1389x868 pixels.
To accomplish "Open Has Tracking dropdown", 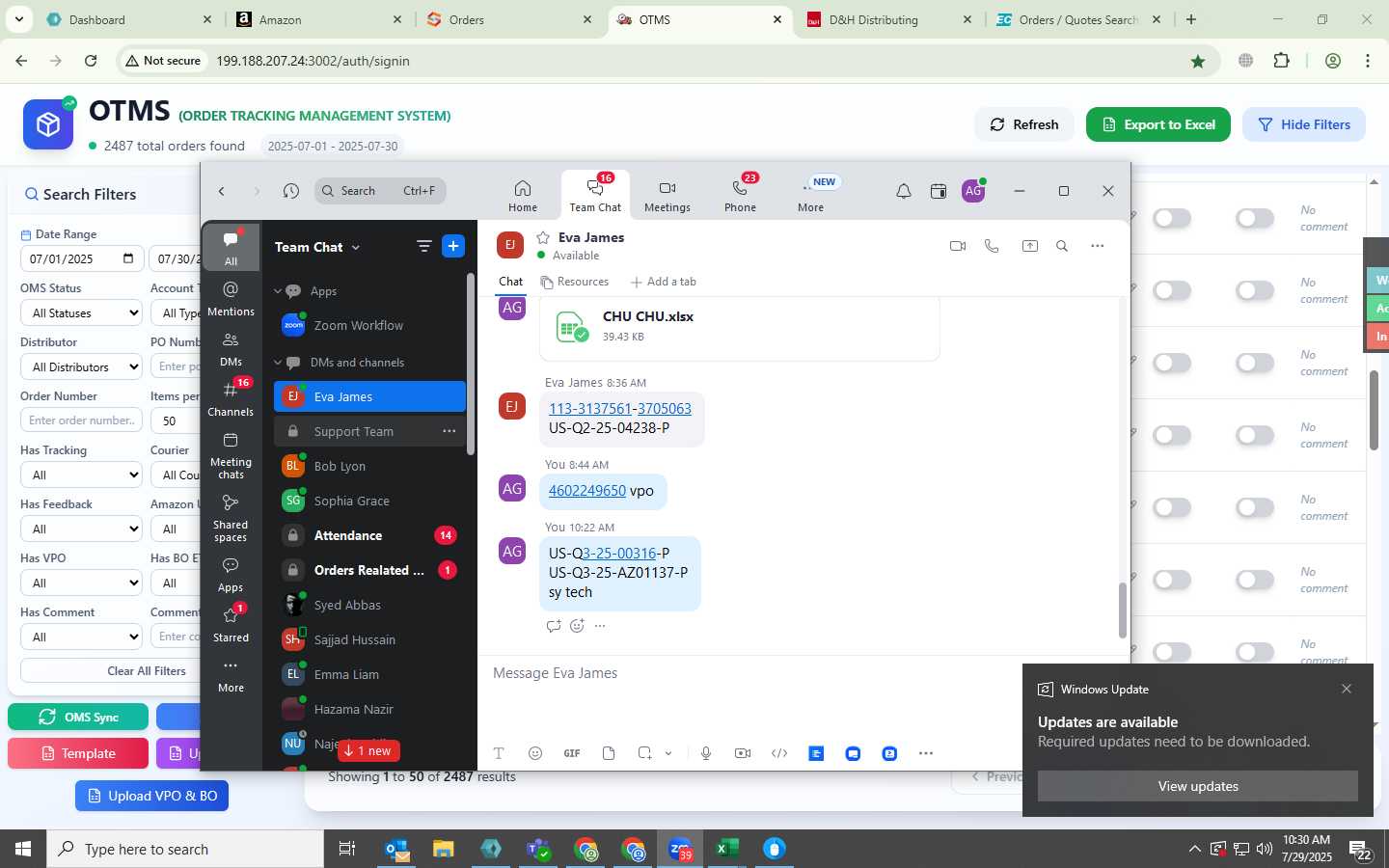I will coord(82,475).
